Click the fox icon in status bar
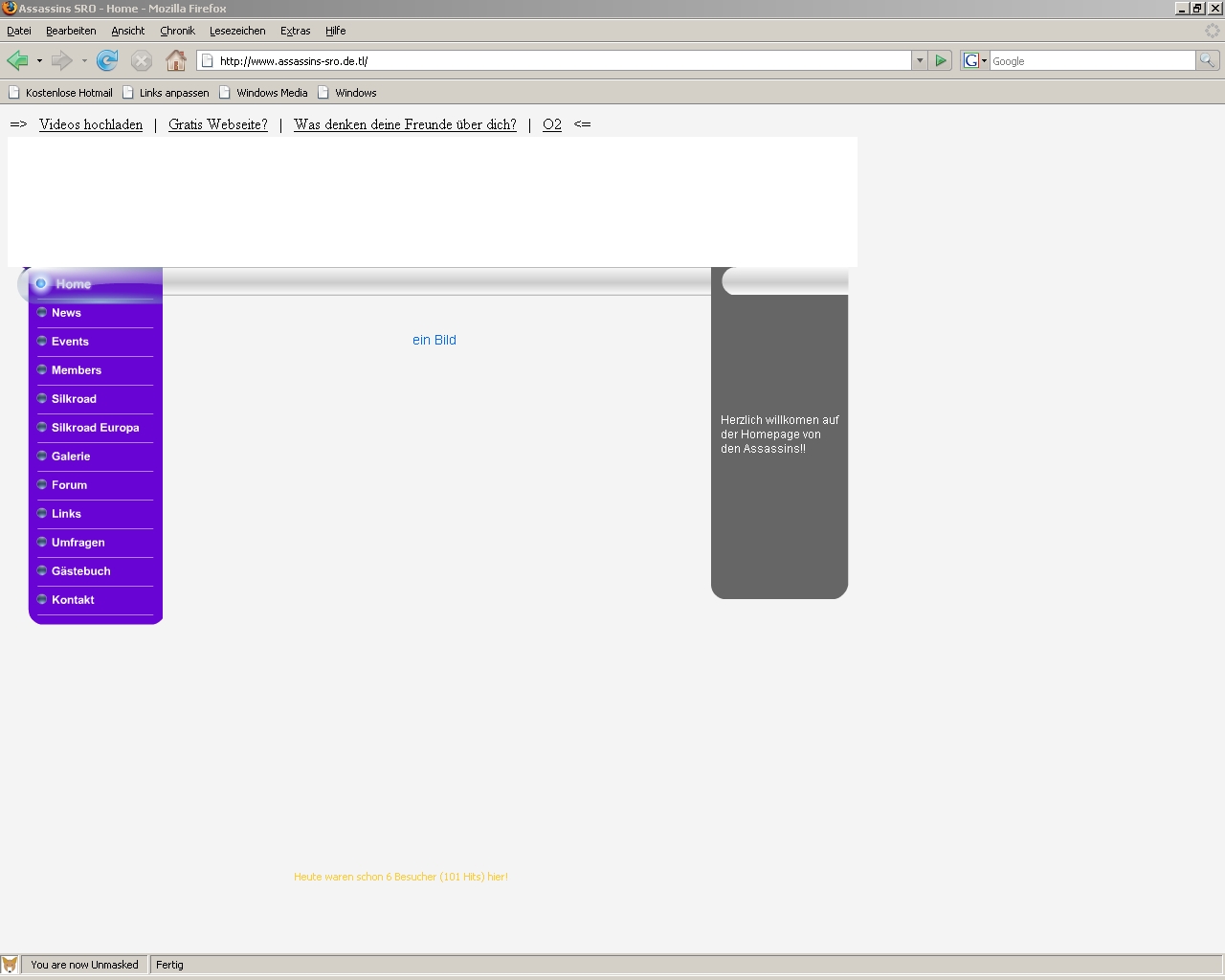1225x980 pixels. point(10,965)
